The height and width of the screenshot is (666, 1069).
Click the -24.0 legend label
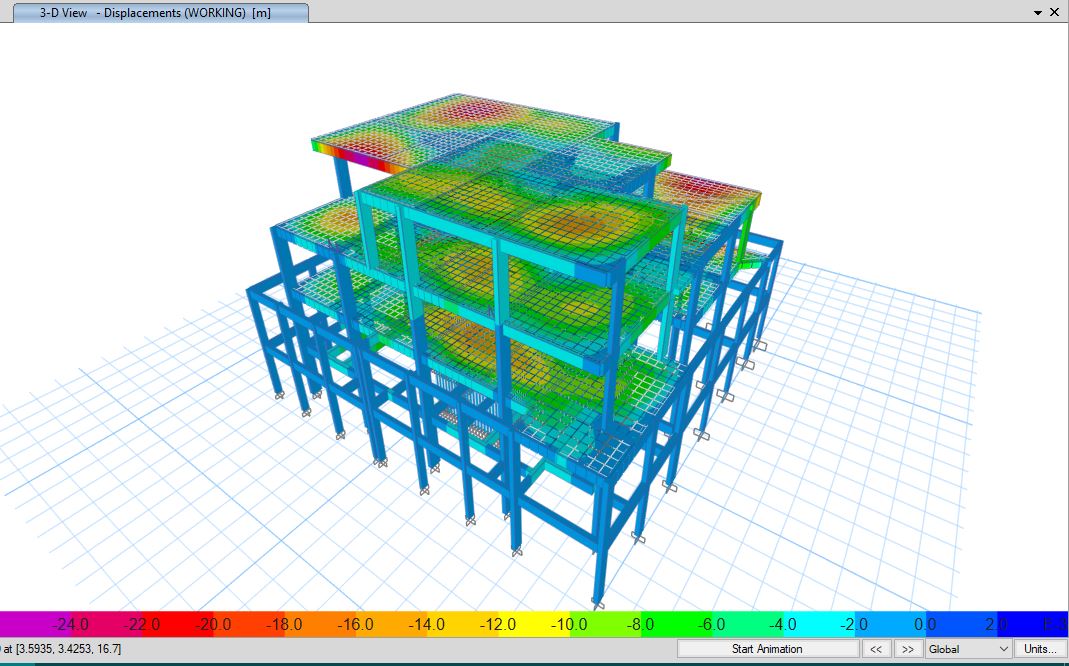(x=71, y=624)
